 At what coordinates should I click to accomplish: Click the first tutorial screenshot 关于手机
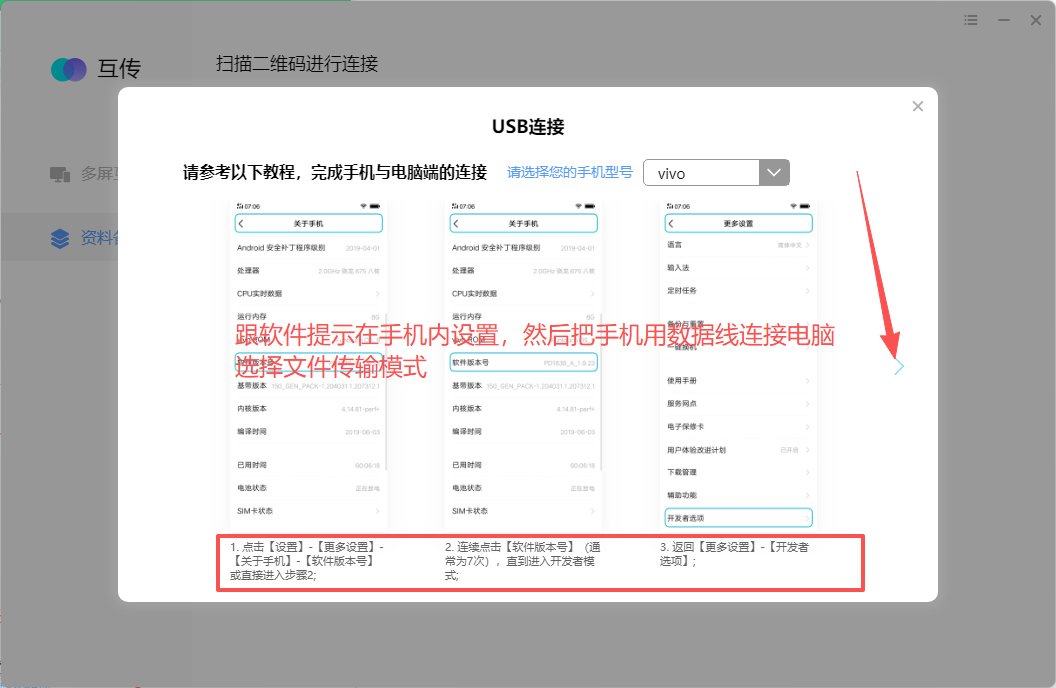(308, 364)
